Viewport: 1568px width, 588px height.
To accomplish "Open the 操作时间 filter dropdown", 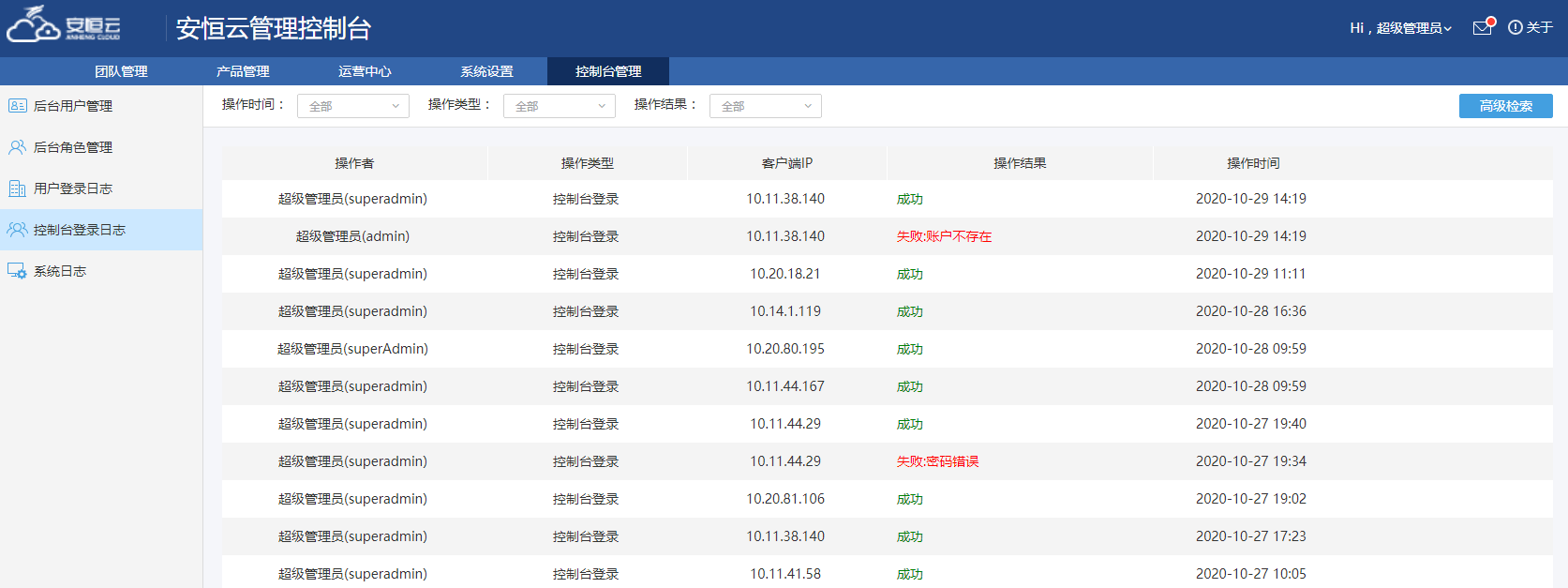I will (x=353, y=106).
